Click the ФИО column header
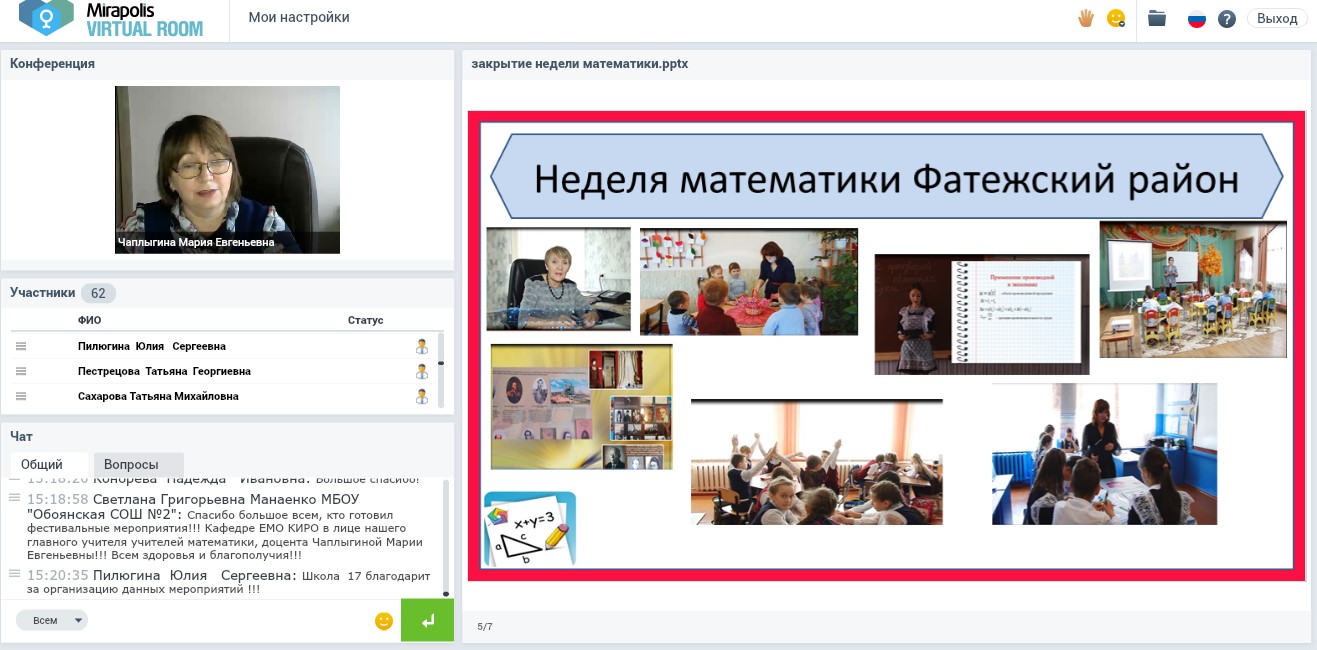This screenshot has height=650, width=1317. 89,320
